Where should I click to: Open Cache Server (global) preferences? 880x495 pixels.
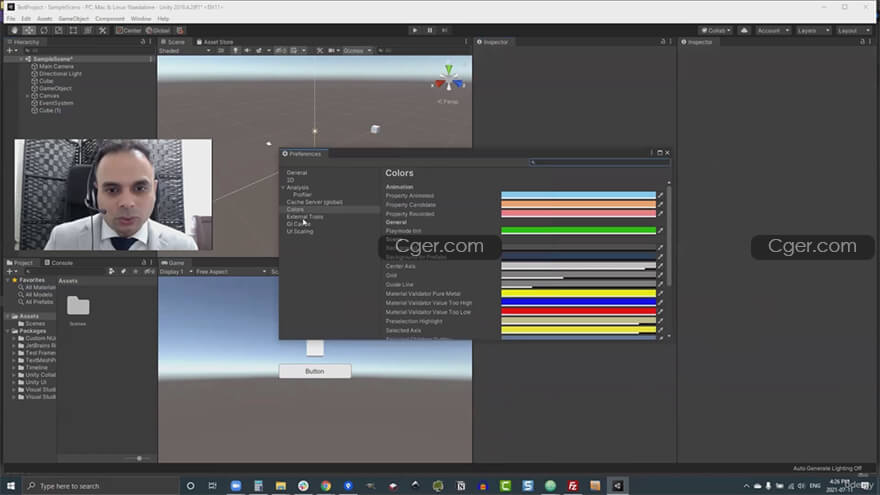314,202
